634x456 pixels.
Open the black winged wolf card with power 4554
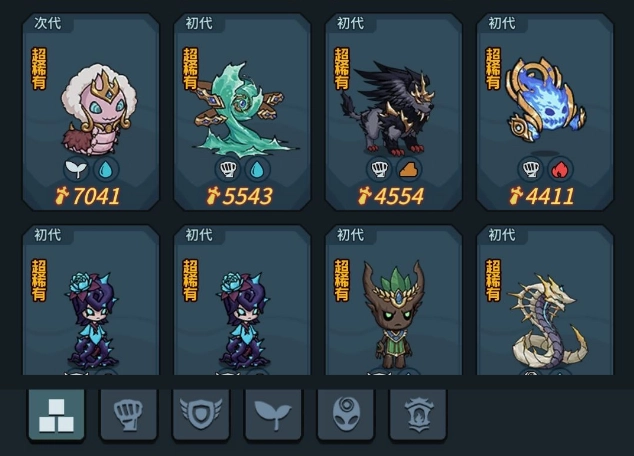394,112
